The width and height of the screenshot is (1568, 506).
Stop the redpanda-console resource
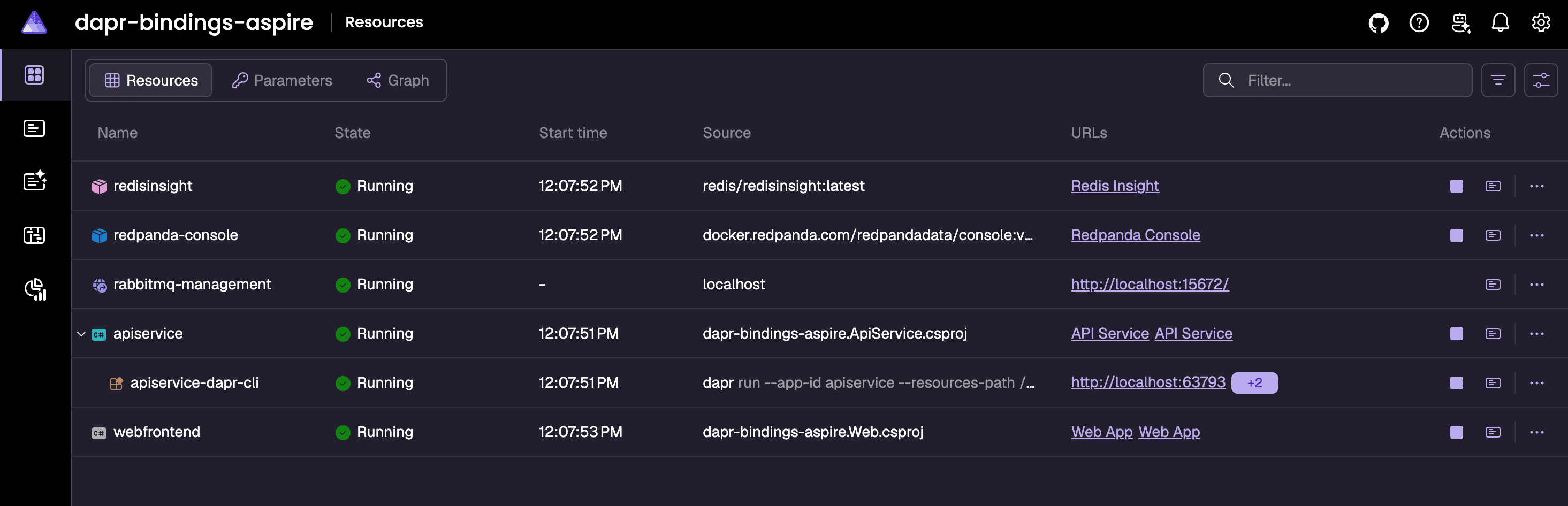(x=1457, y=235)
